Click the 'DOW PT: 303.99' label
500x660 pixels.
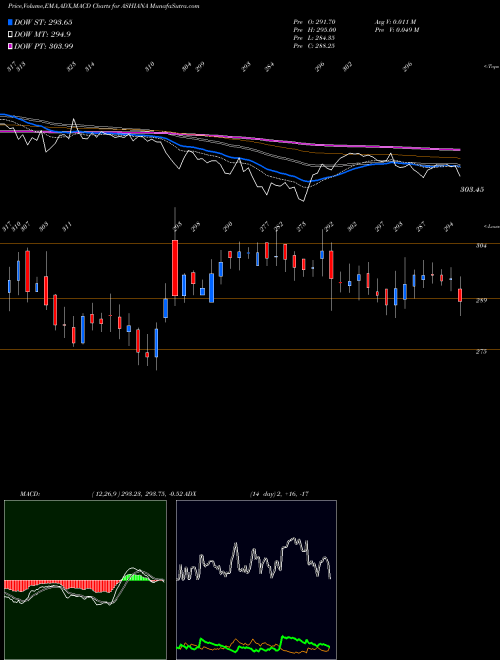click(x=43, y=46)
